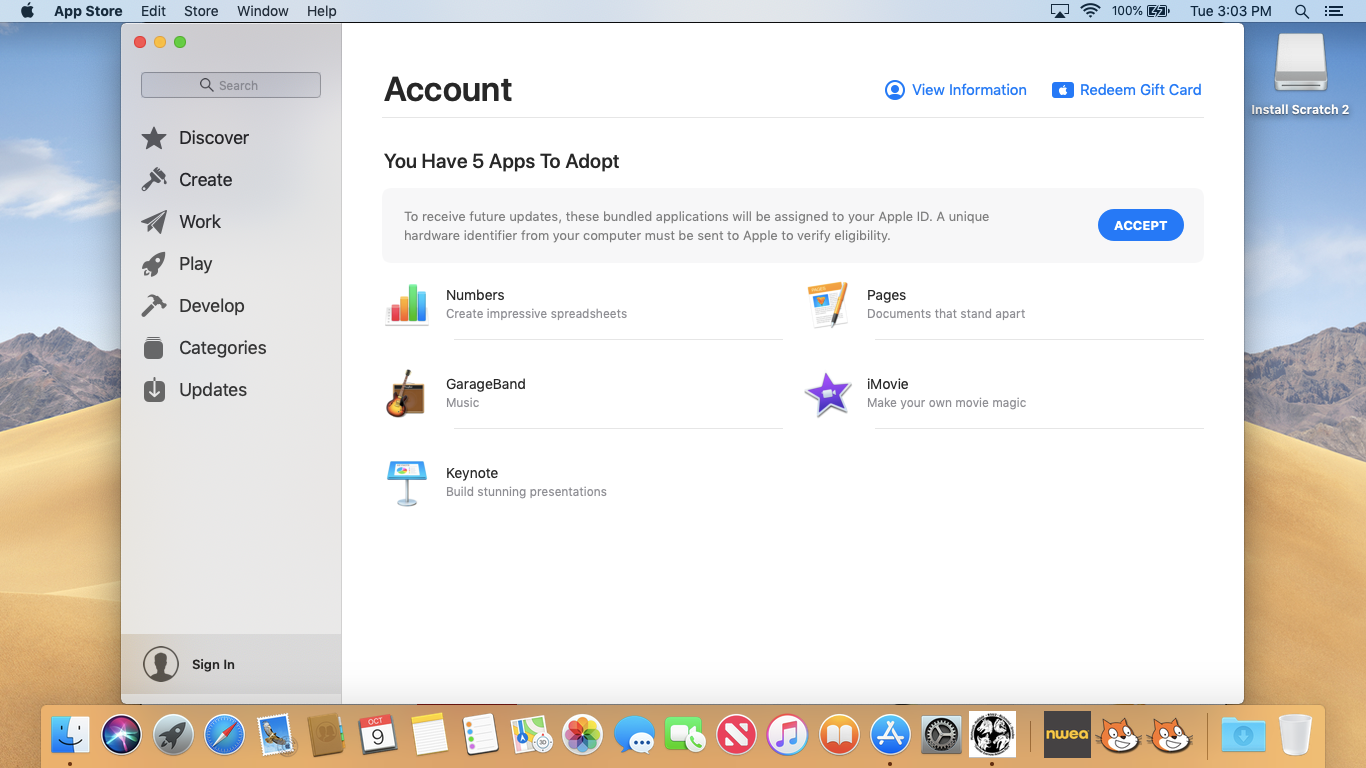The image size is (1366, 768).
Task: Click "Documents that stand apart" text
Action: (946, 314)
